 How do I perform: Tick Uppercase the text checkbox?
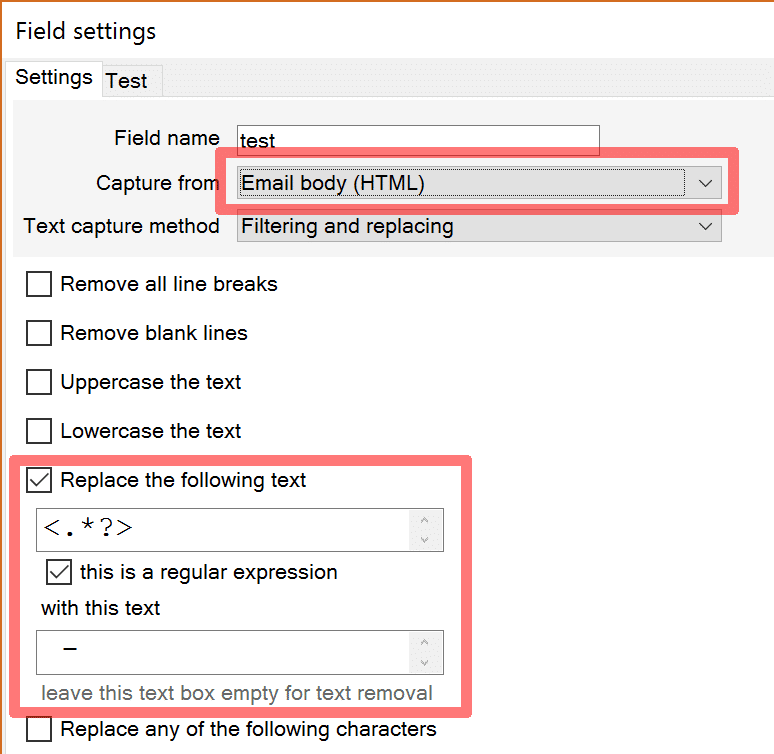tap(39, 382)
